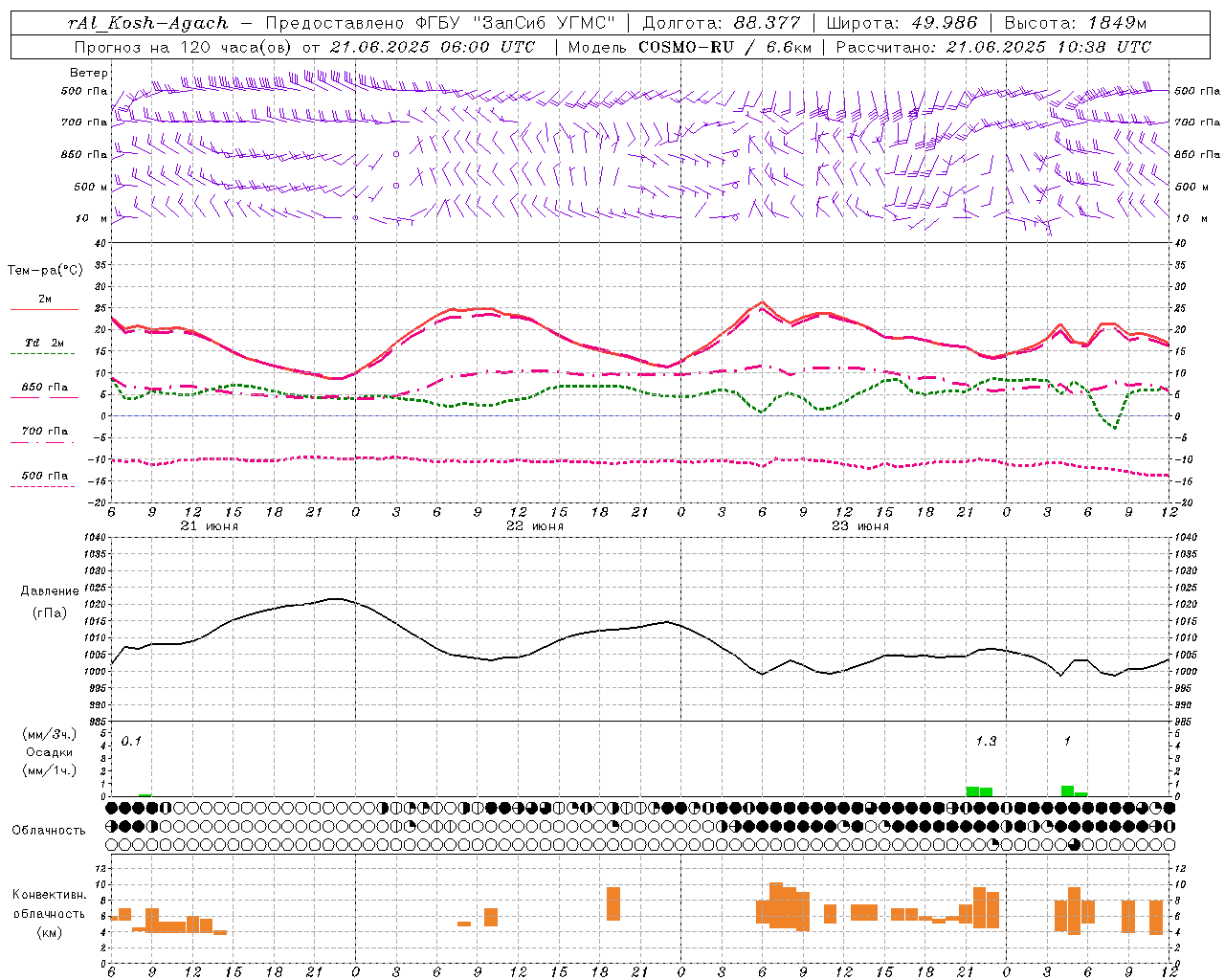Click the forecast start time 21.06.2025 06:00 UTC
This screenshot has width=1225, height=980.
pyautogui.click(x=433, y=47)
